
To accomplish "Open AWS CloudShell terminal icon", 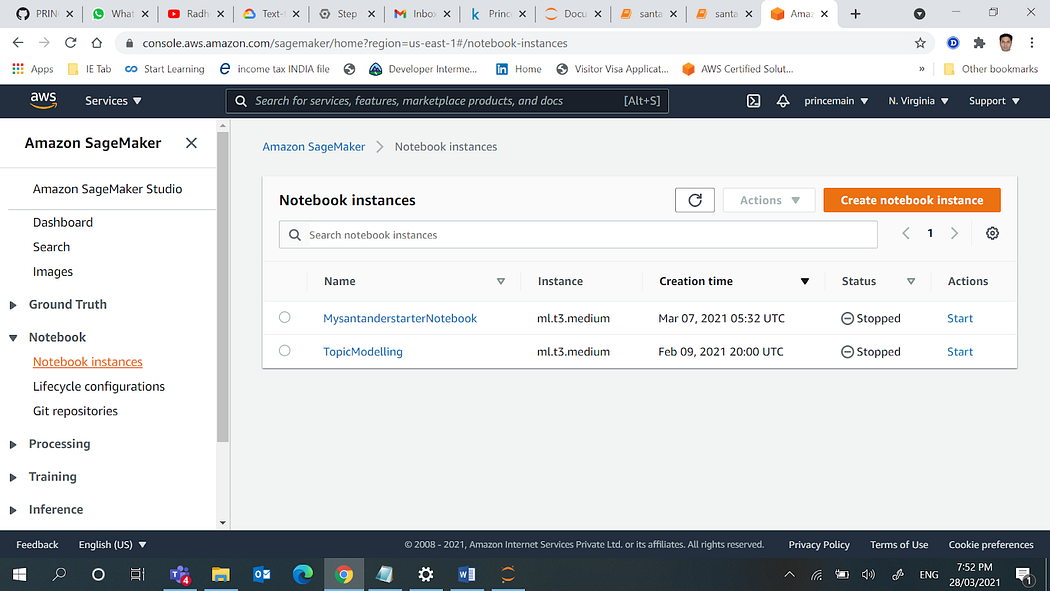I will [753, 101].
